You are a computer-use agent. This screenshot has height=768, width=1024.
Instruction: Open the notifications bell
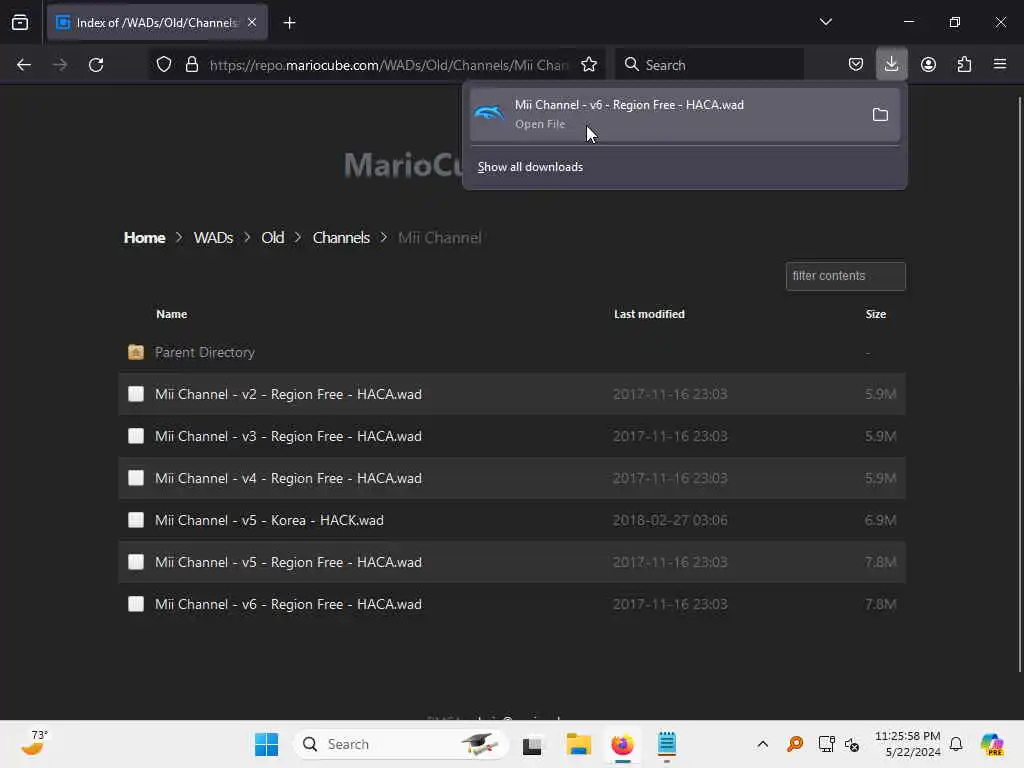point(956,744)
